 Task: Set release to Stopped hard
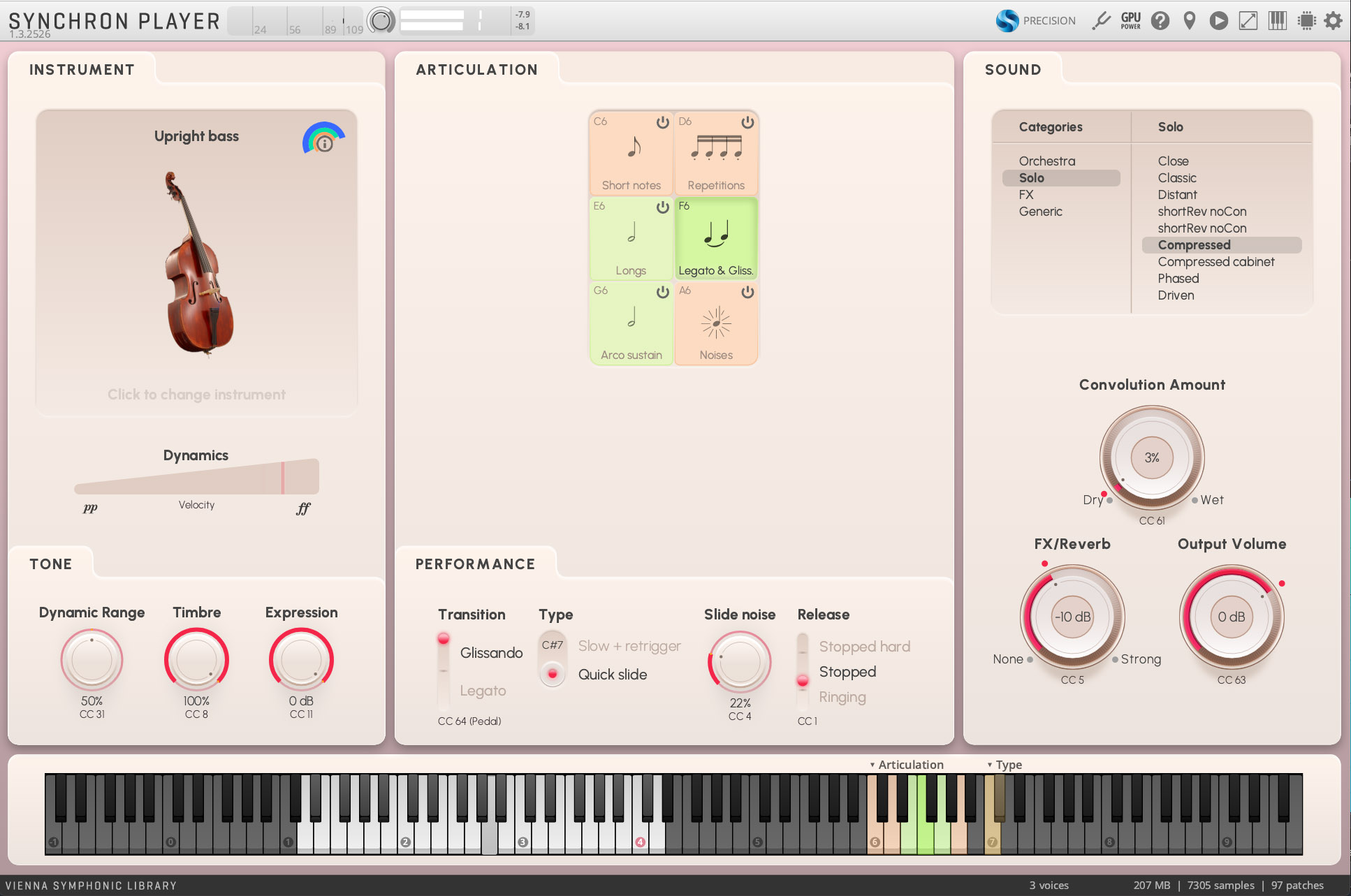(864, 647)
